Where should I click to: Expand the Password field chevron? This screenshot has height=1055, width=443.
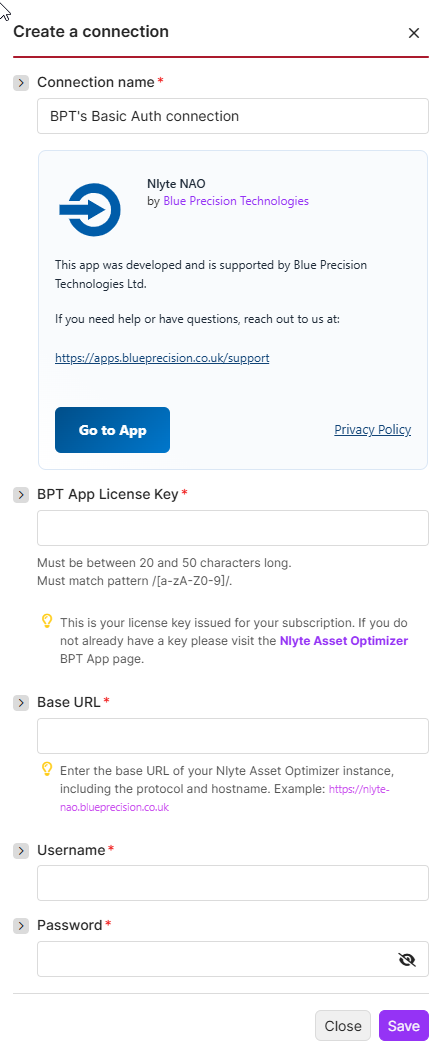point(21,926)
